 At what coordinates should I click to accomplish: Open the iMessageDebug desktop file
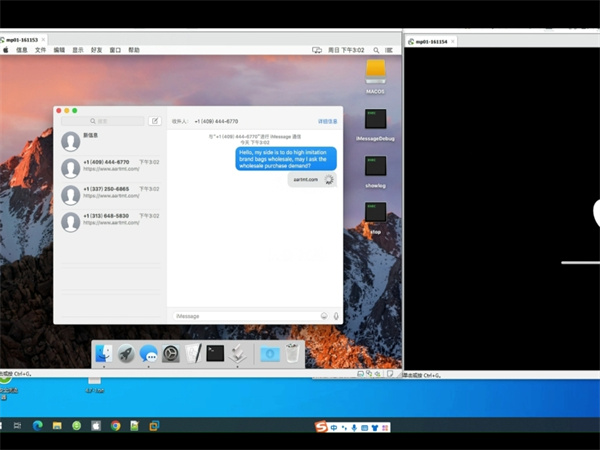(376, 120)
